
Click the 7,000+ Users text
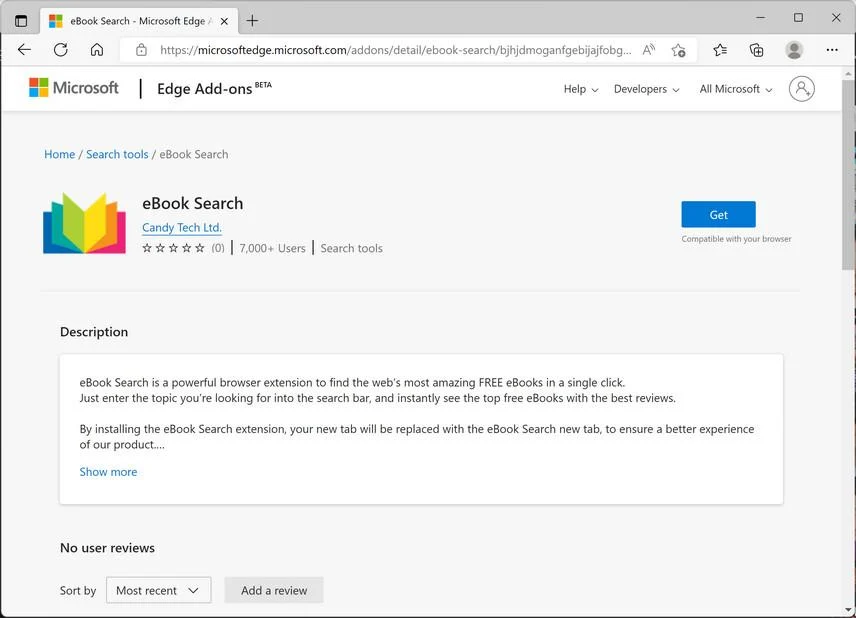point(272,248)
